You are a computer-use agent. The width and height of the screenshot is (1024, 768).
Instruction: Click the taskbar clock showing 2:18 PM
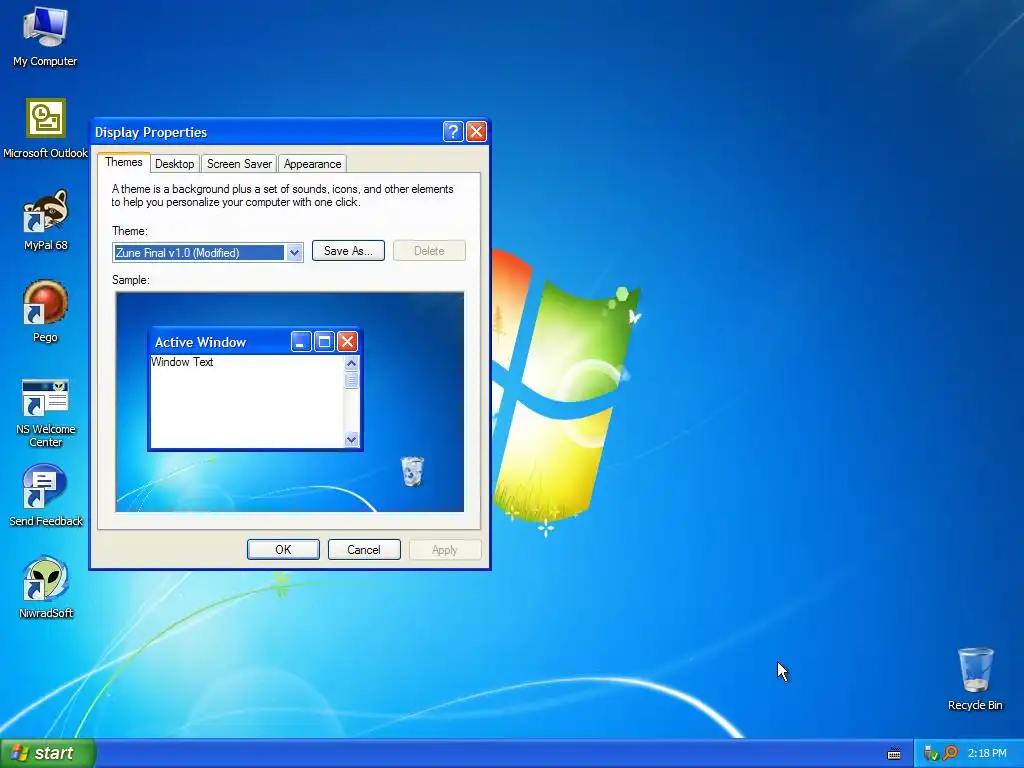(987, 754)
